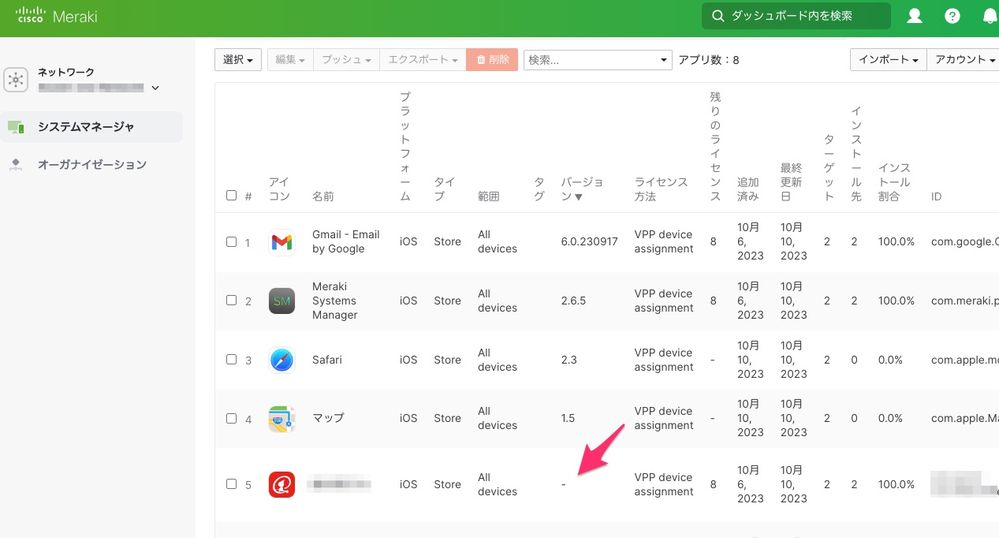Open the アカウント dropdown
999x538 pixels.
click(x=963, y=59)
